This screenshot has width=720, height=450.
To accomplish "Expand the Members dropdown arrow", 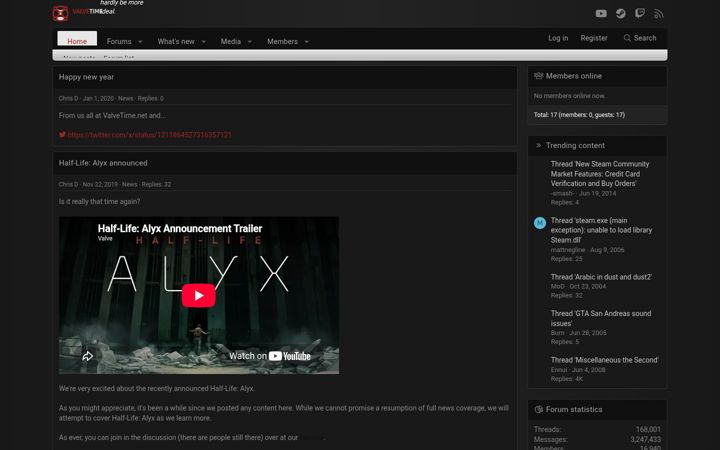I will [307, 42].
